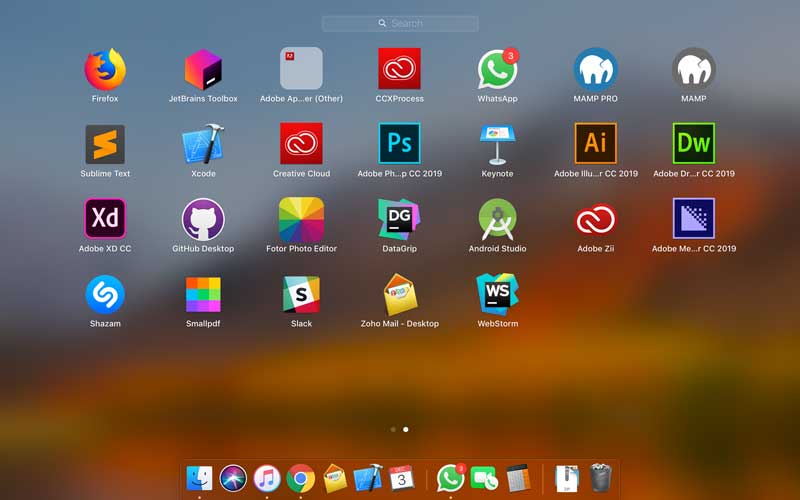
Task: Open Adobe Illustrator CC 2019
Action: (x=595, y=143)
